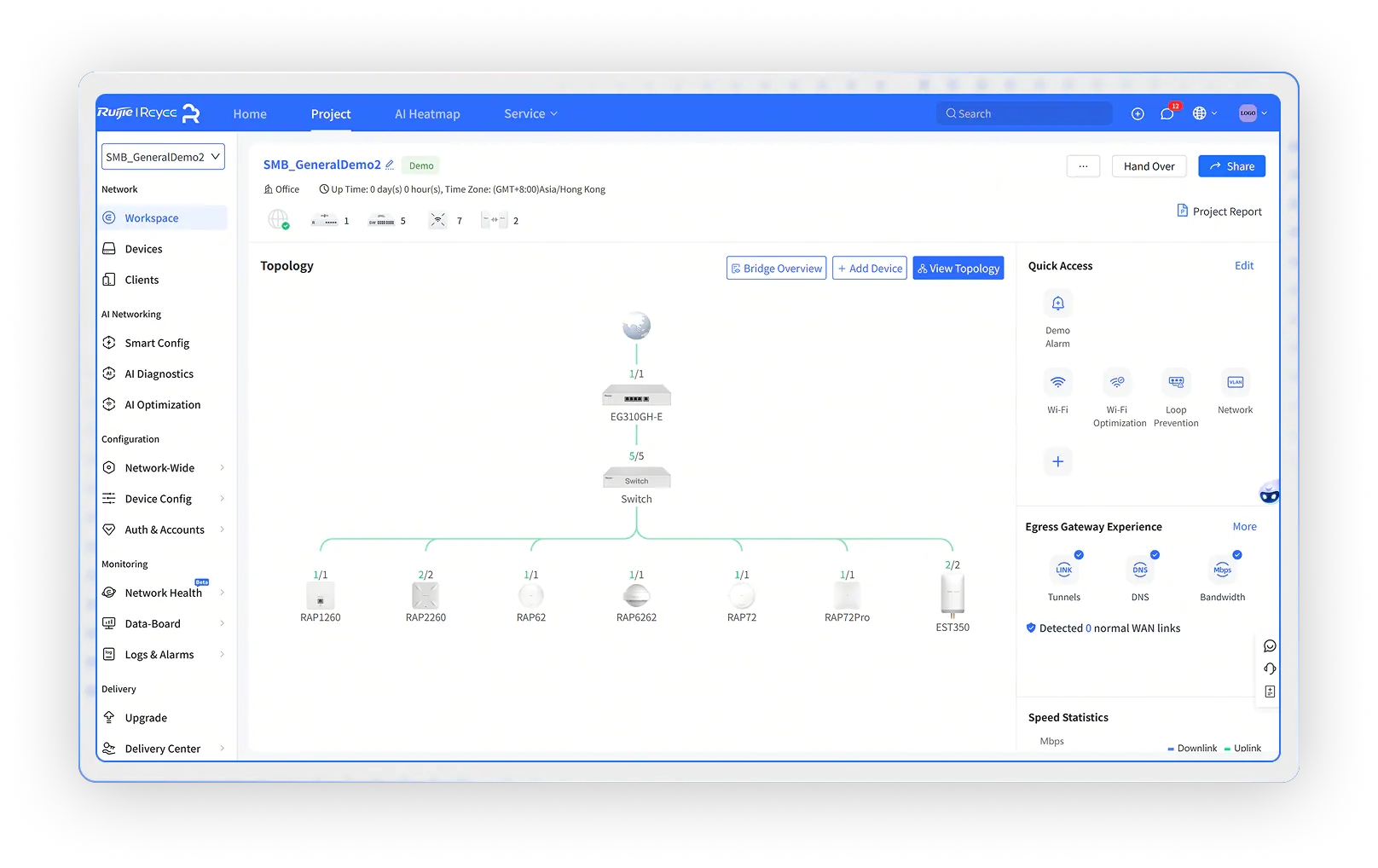Open the SMB_GeneralDemo2 project dropdown
This screenshot has width=1378, height=868.
pos(163,157)
